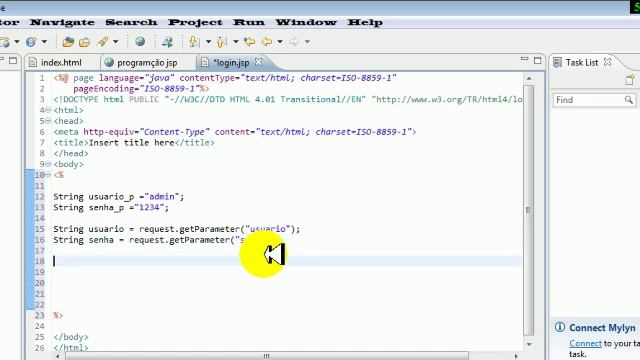Screen dimensions: 640x360
Task: Click the editor horizontal scrollbar thumb
Action: coord(266,356)
